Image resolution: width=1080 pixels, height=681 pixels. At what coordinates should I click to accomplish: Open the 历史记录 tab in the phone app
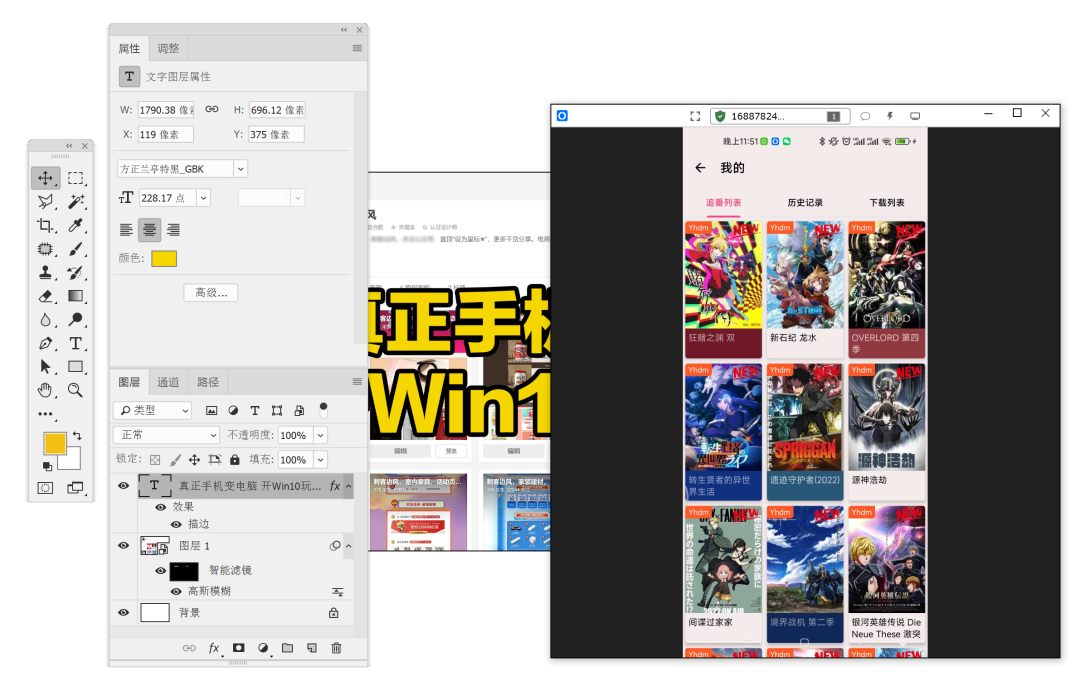pyautogui.click(x=805, y=202)
